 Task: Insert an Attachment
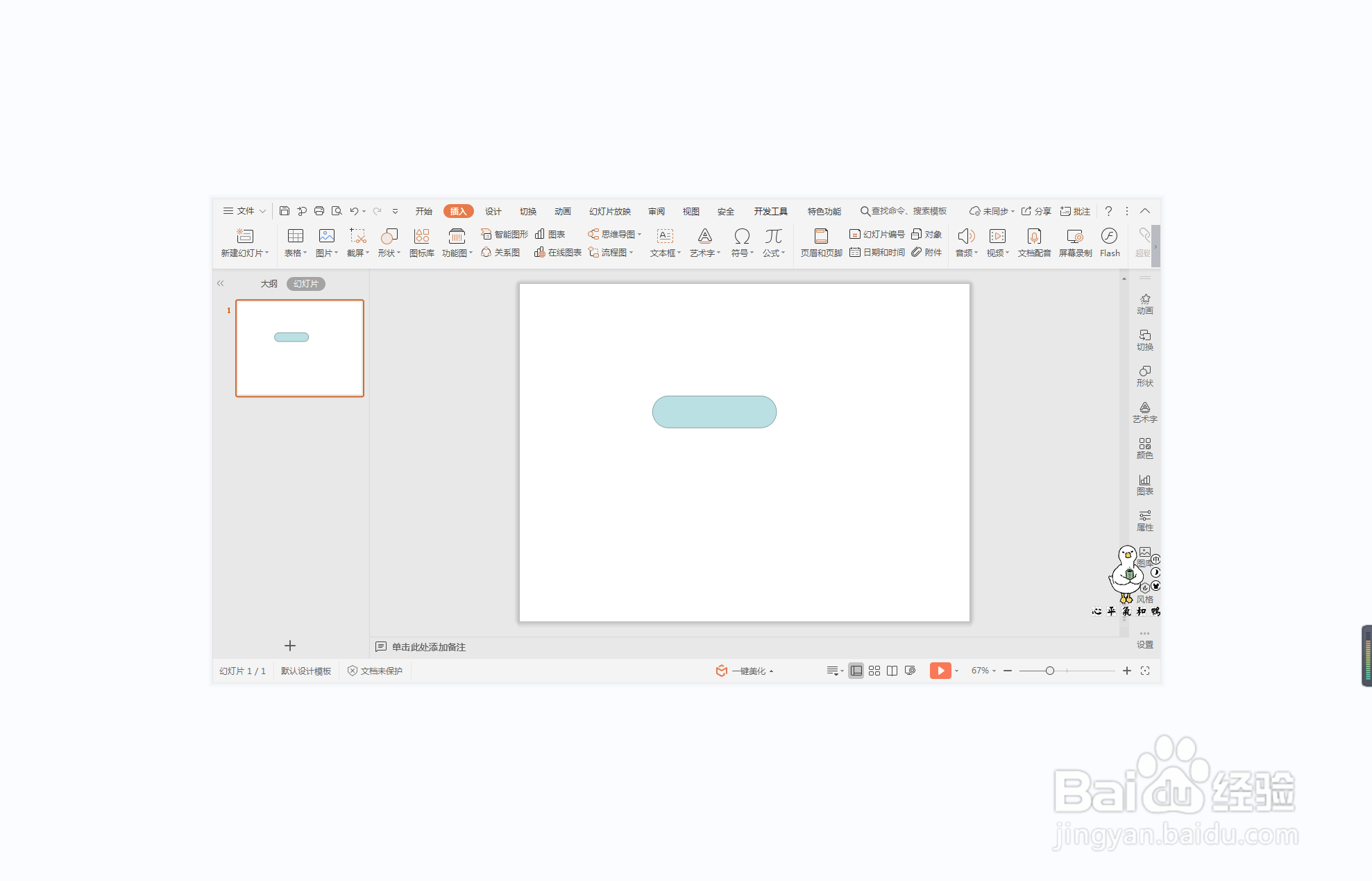coord(926,253)
